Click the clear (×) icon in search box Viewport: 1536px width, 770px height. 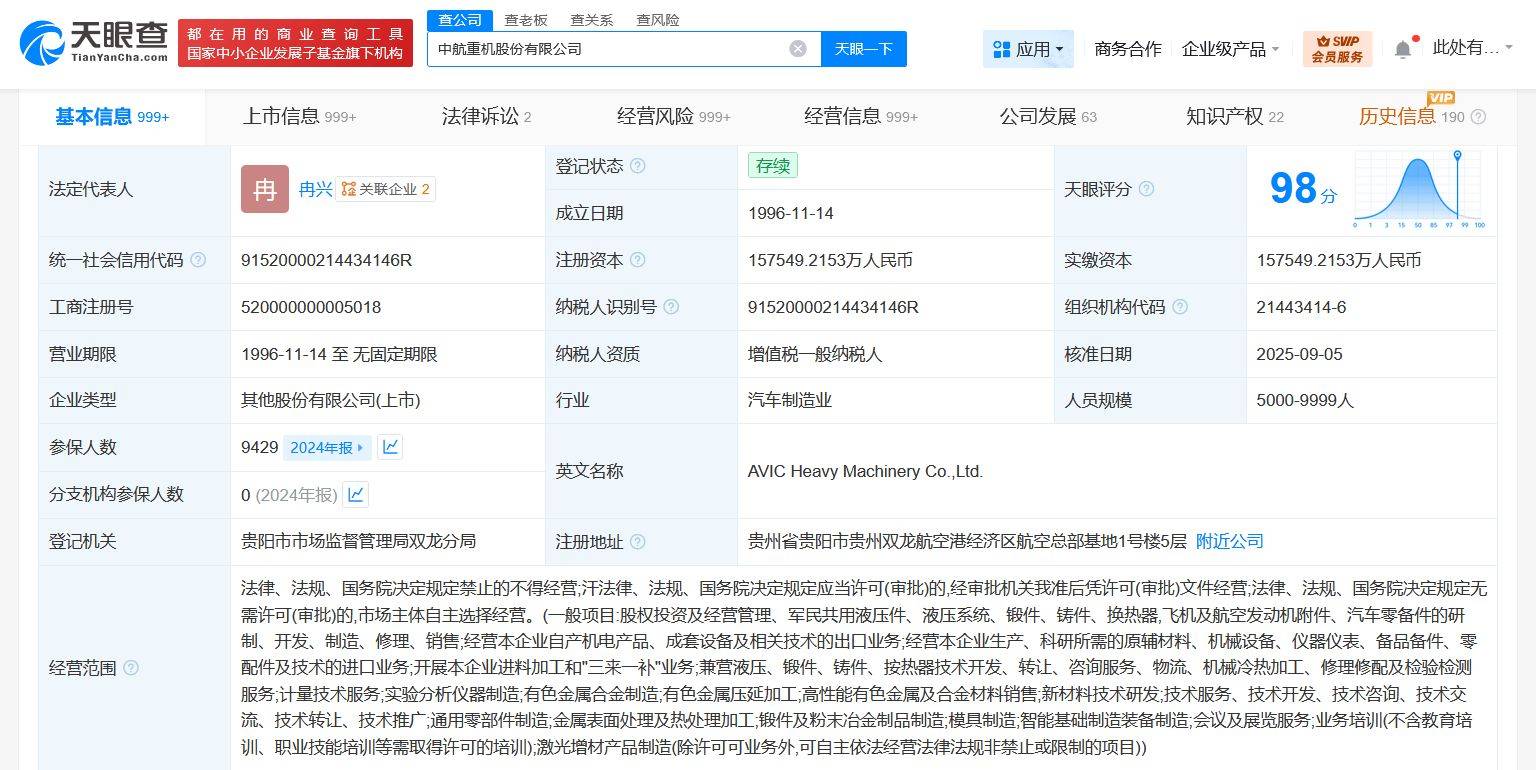point(797,48)
